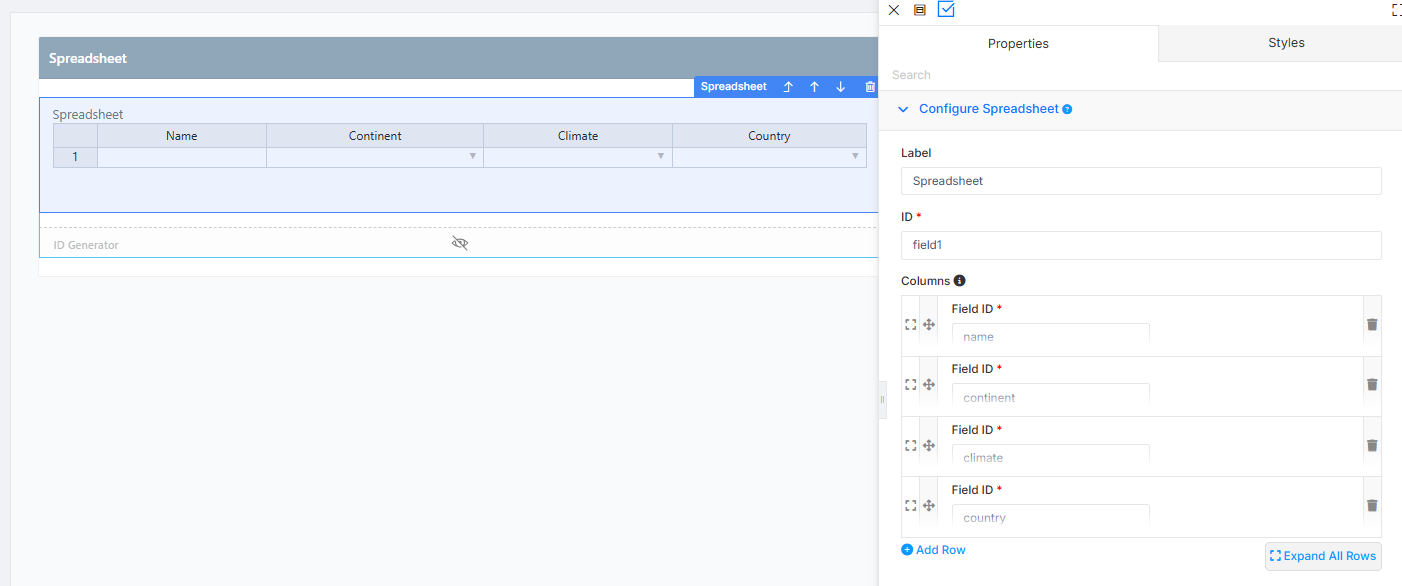
Task: Delete the country column row
Action: (1372, 506)
